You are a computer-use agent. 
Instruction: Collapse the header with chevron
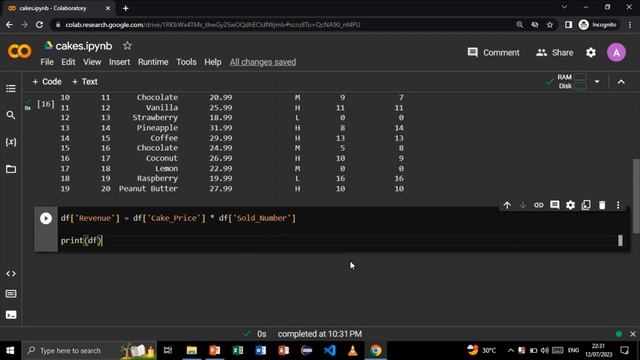coord(621,82)
